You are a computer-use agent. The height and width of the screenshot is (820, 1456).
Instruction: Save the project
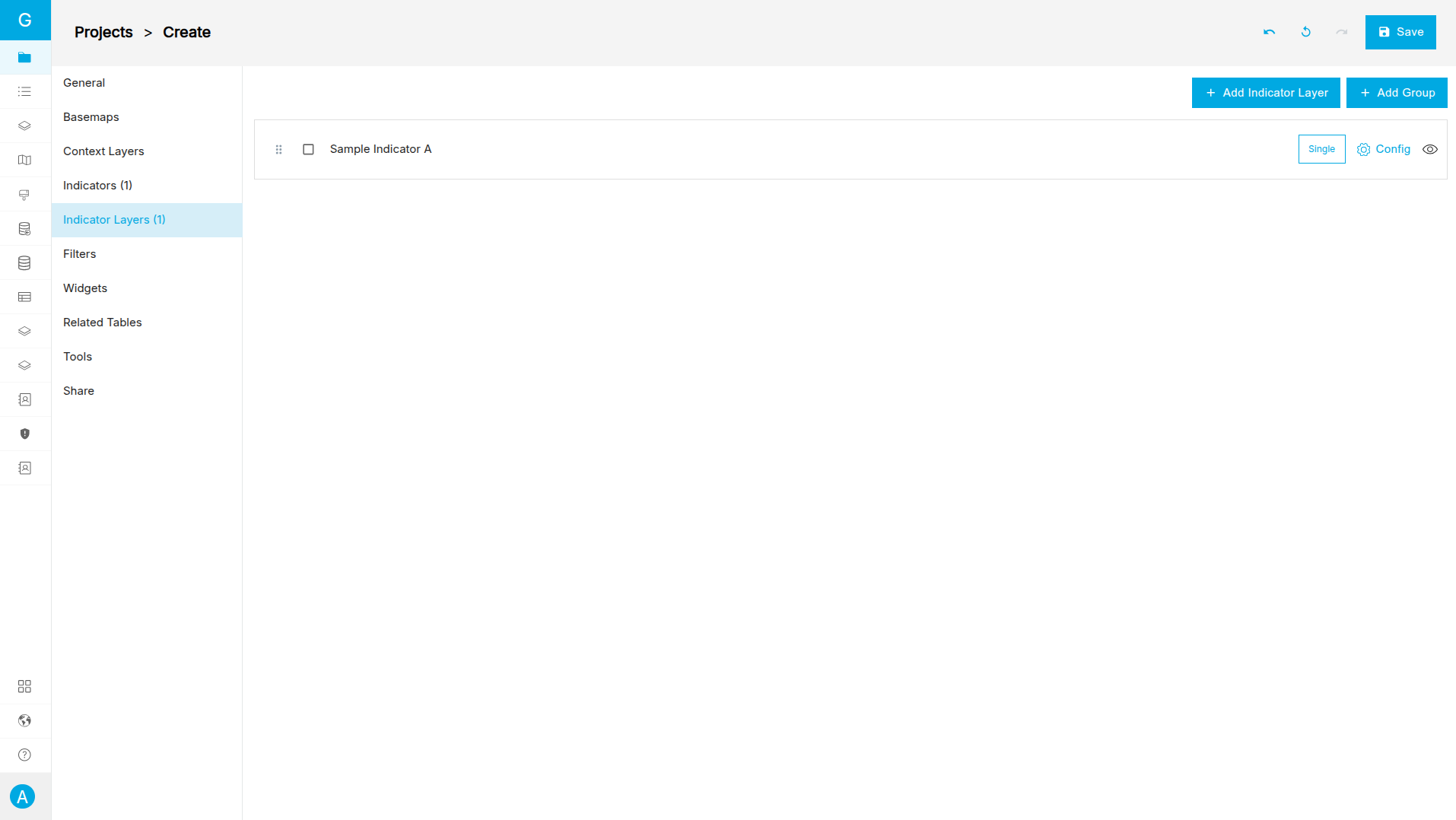click(x=1400, y=32)
